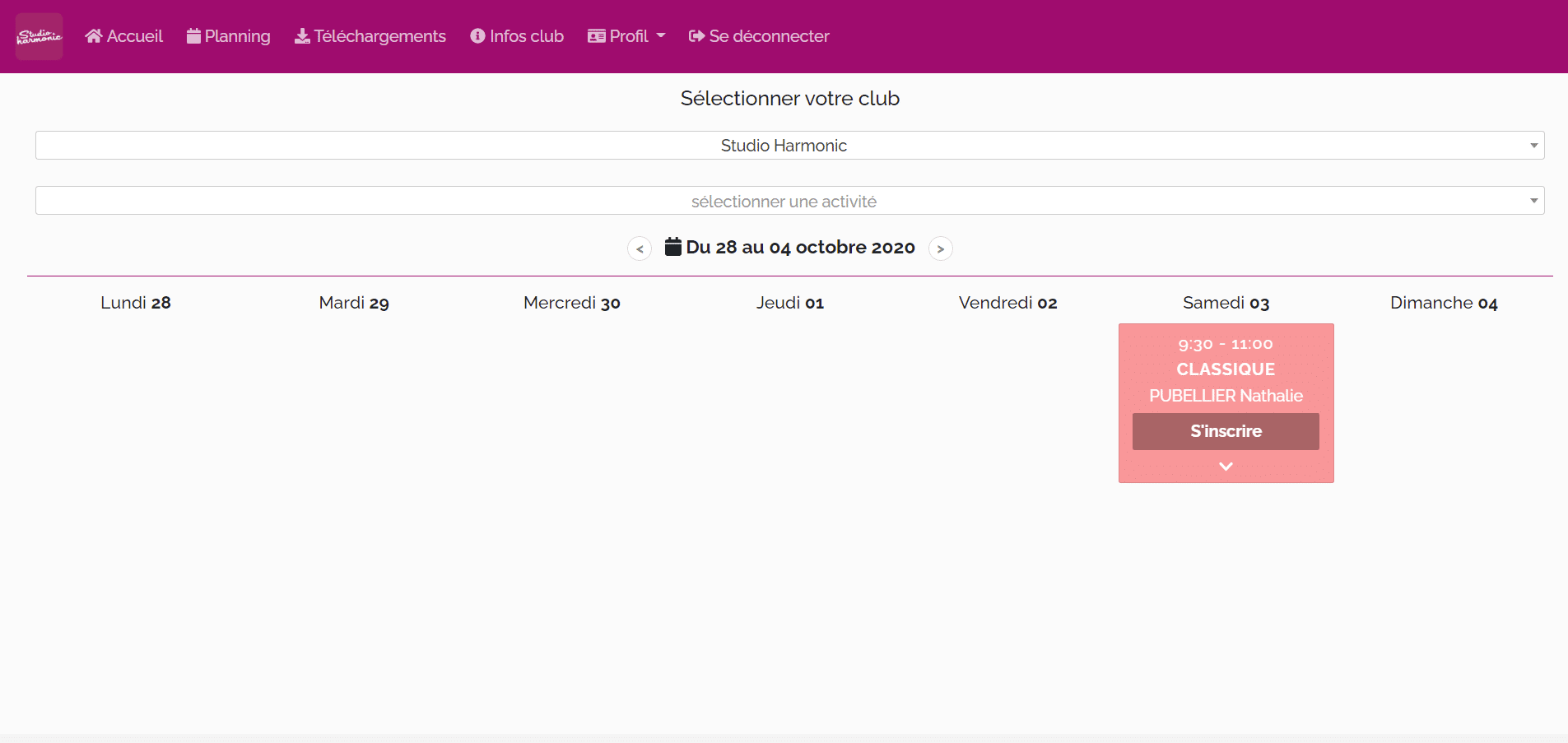Open the Studio Harmonic club dropdown
Viewport: 1568px width, 743px height.
[x=789, y=146]
